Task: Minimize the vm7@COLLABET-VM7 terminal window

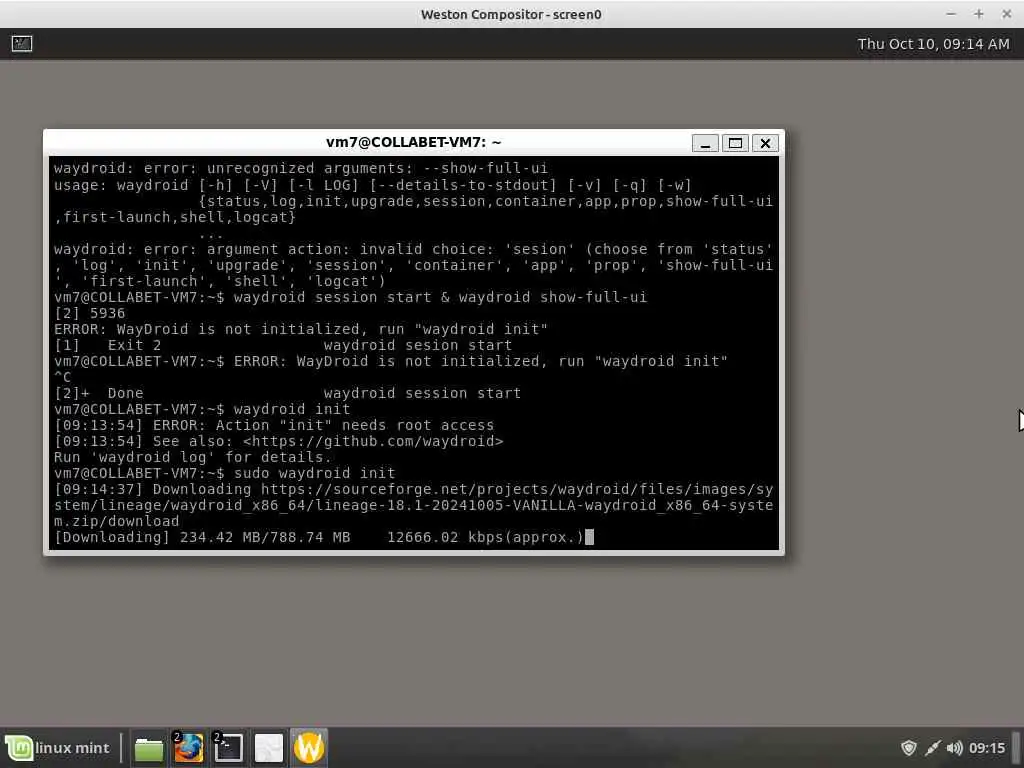Action: click(705, 143)
